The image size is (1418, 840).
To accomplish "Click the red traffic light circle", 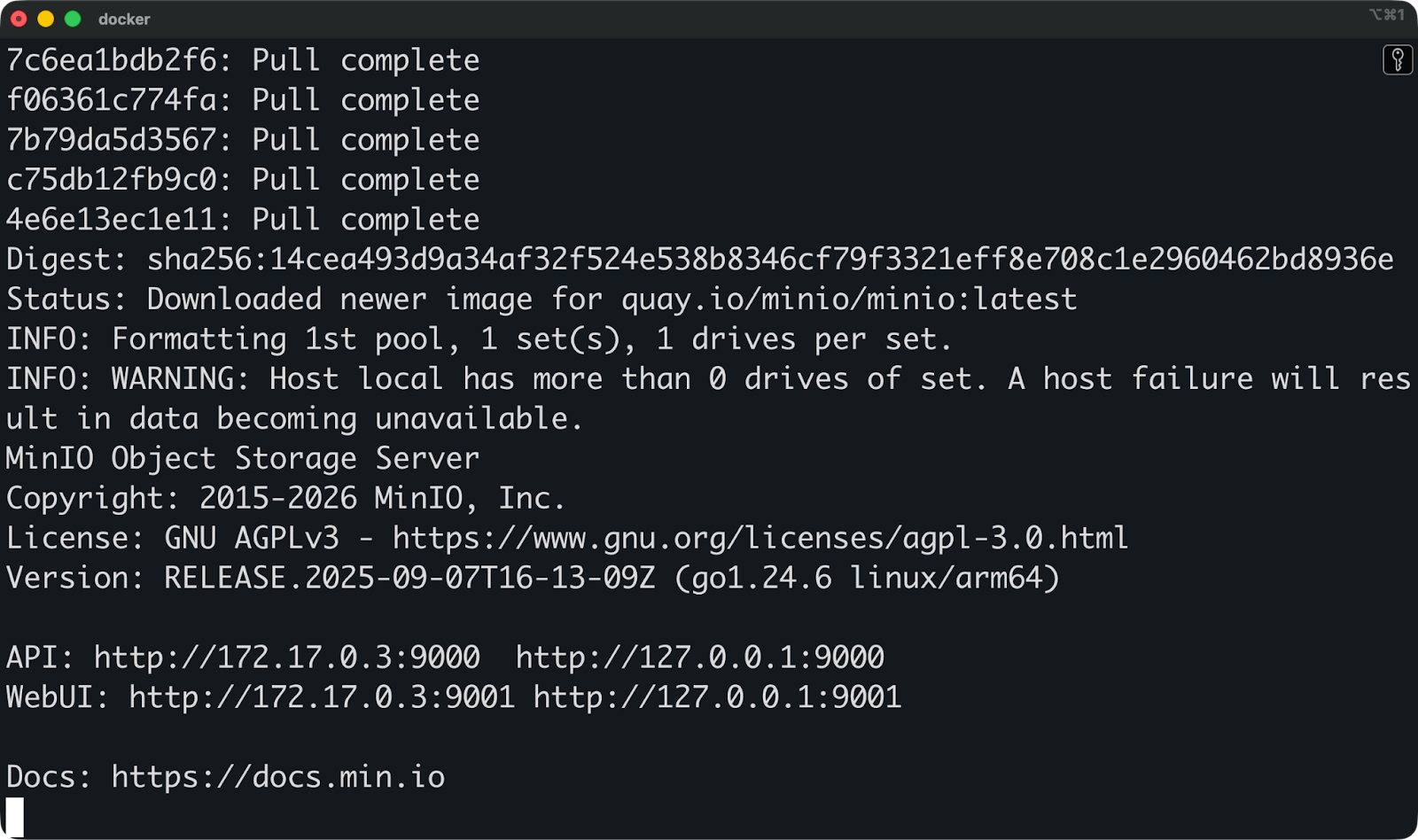I will pyautogui.click(x=18, y=18).
